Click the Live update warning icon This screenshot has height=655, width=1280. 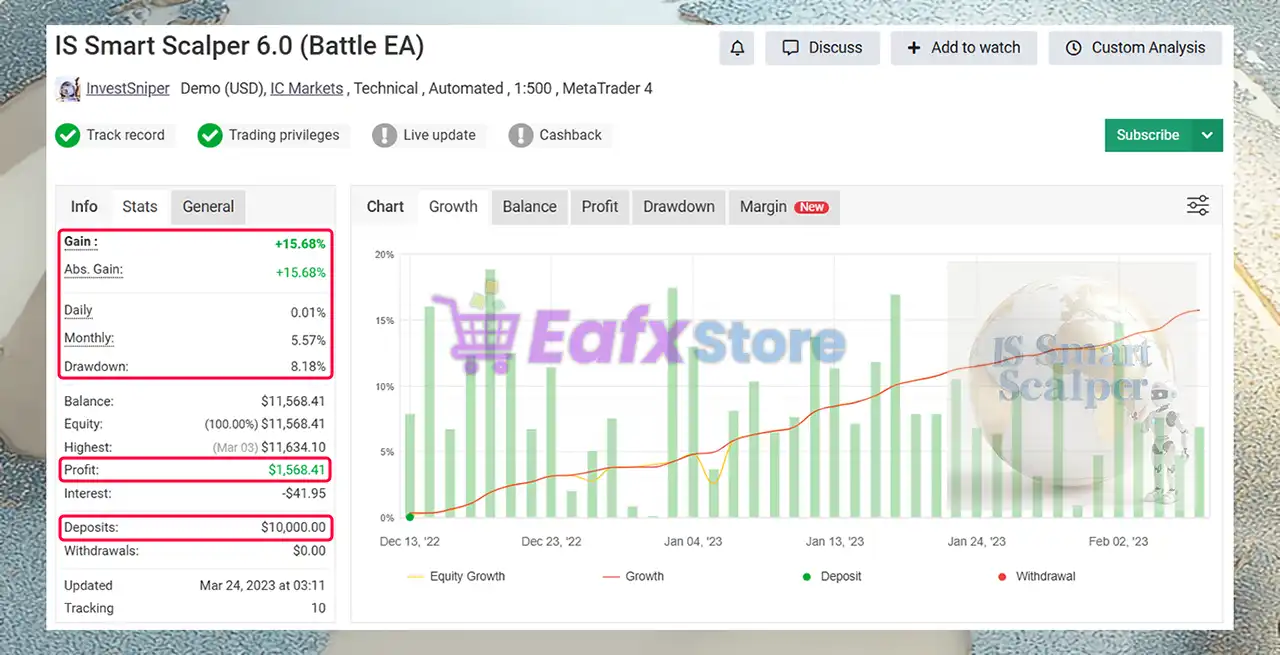[384, 135]
